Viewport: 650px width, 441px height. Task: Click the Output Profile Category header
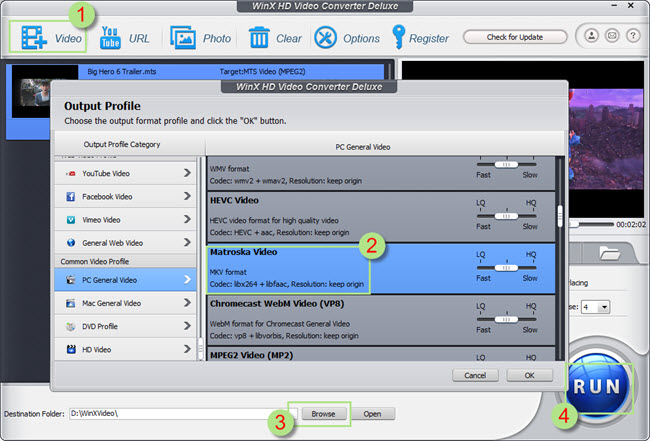pos(122,145)
